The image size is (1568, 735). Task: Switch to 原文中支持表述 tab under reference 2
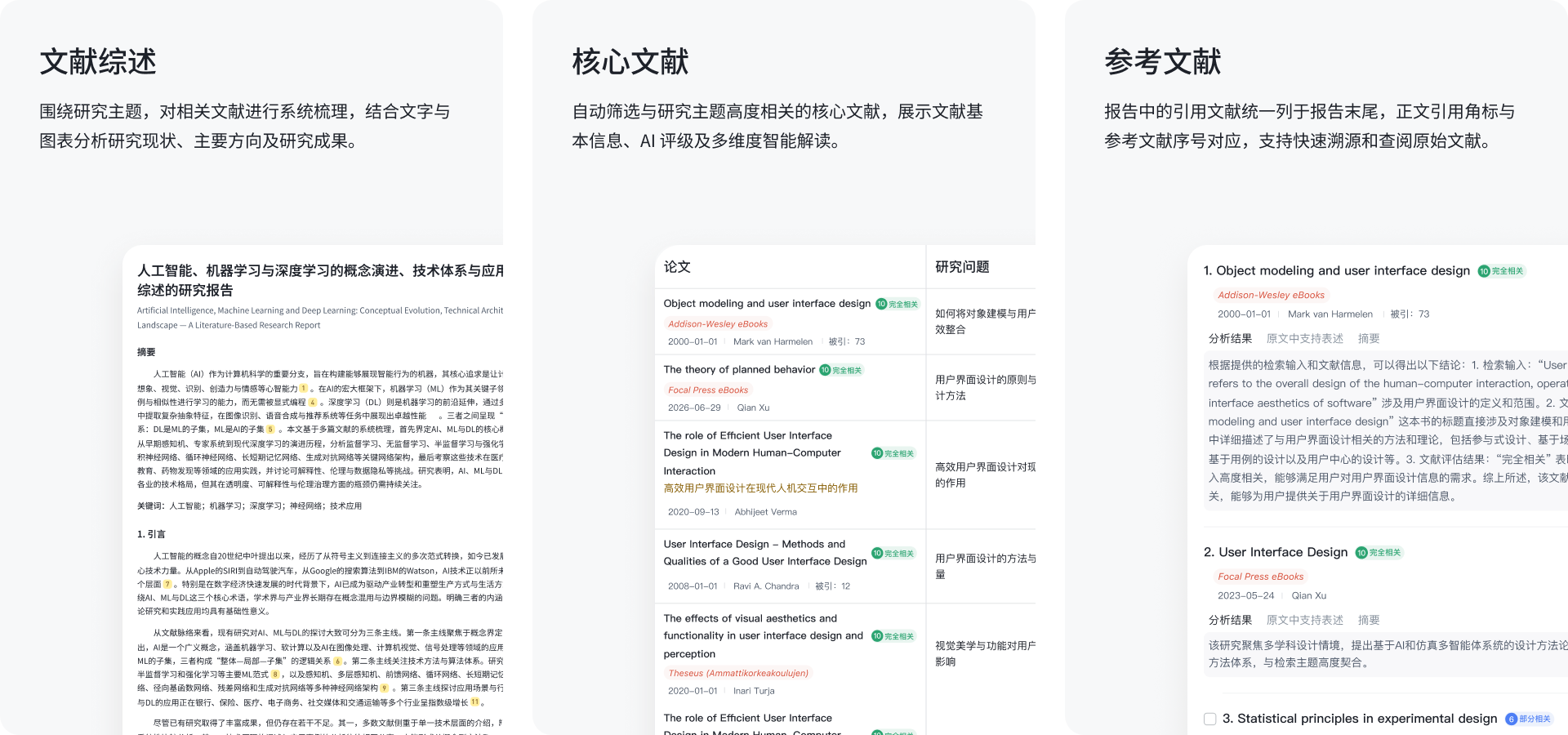[1305, 621]
